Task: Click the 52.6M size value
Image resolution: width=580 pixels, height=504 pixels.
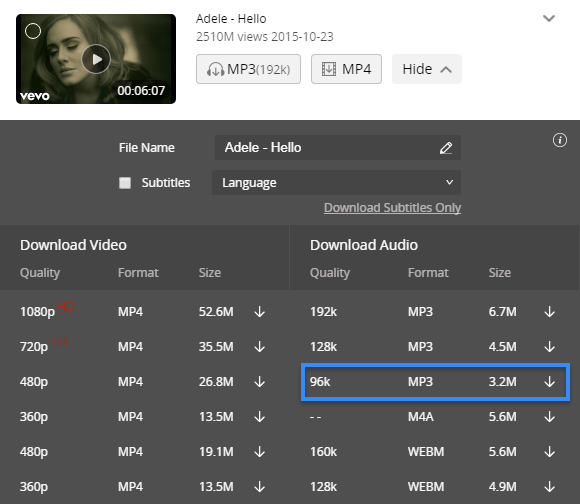Action: tap(216, 312)
